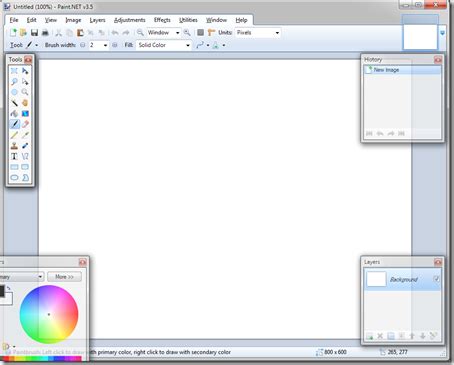
Task: Select the Eraser tool
Action: 25,124
